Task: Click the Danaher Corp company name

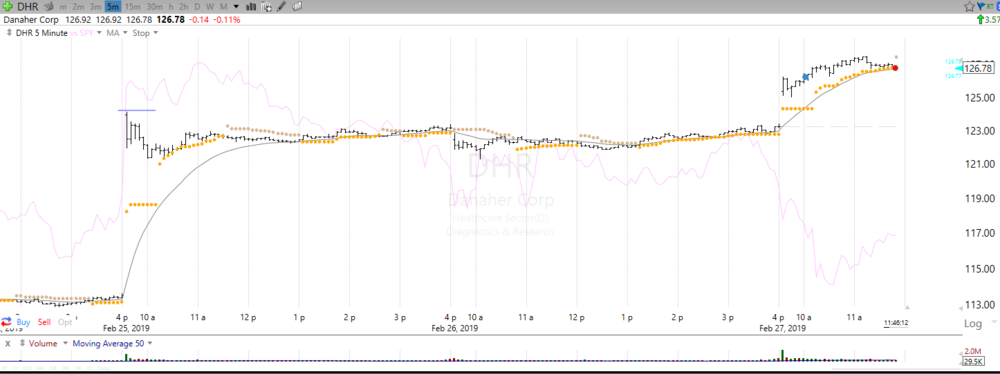Action: tap(31, 20)
